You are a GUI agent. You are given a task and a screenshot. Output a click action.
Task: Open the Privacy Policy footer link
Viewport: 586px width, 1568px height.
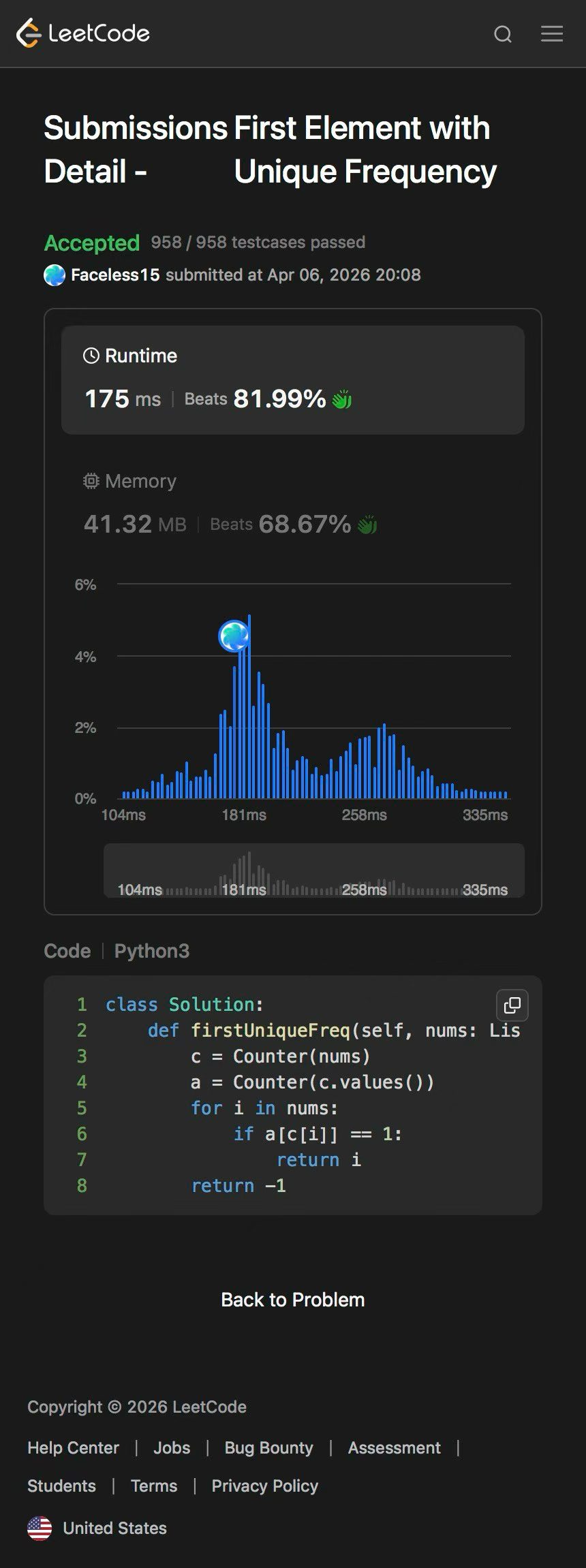coord(264,1486)
